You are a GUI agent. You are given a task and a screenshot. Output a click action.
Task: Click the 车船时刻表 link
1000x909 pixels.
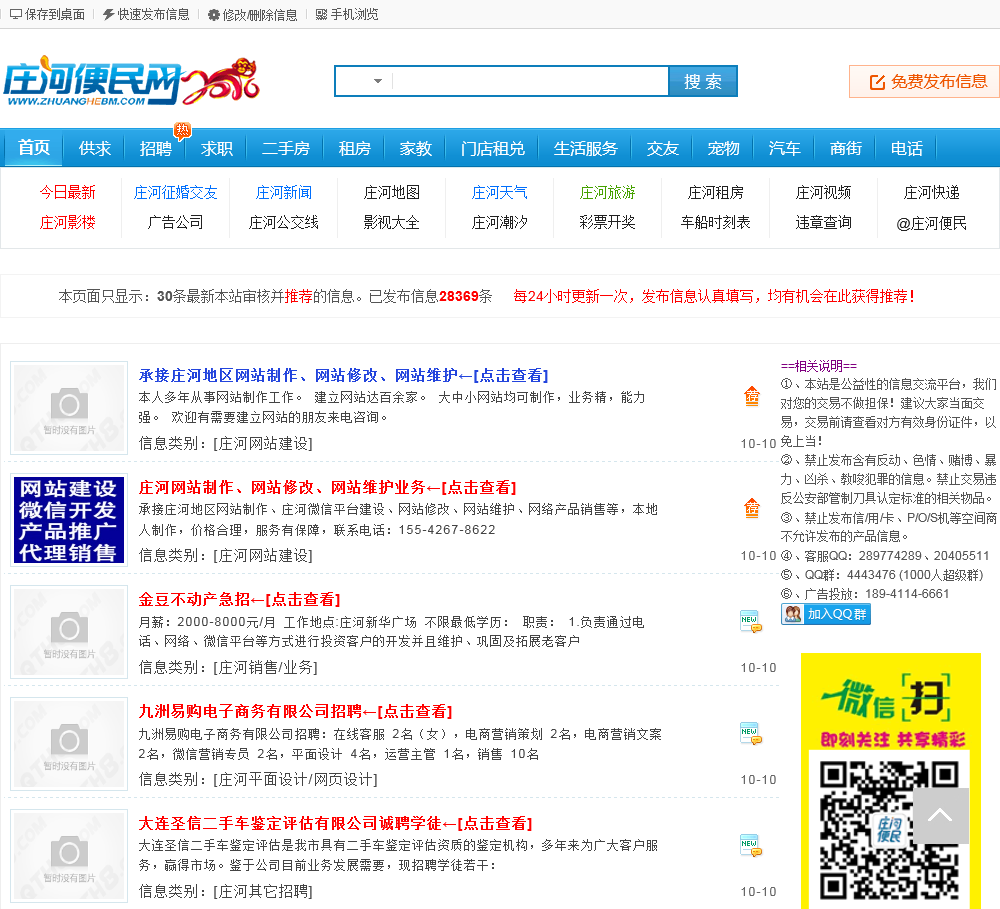[716, 222]
